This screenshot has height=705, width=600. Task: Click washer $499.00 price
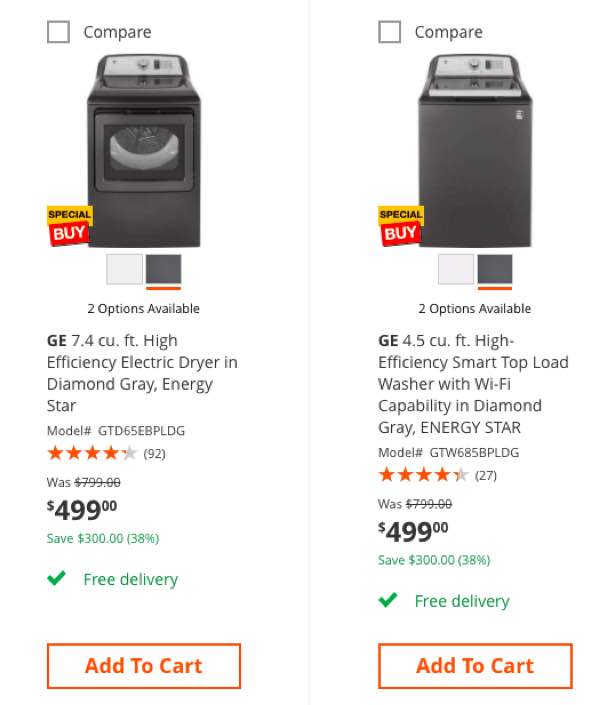pos(413,532)
